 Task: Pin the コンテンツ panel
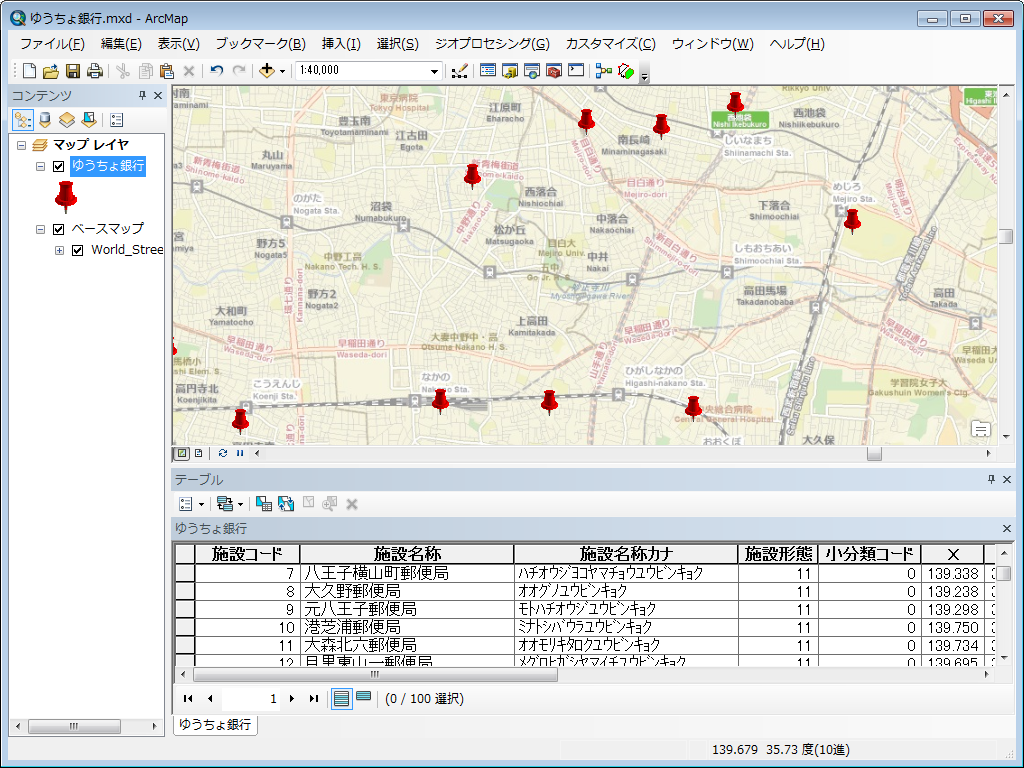click(142, 96)
